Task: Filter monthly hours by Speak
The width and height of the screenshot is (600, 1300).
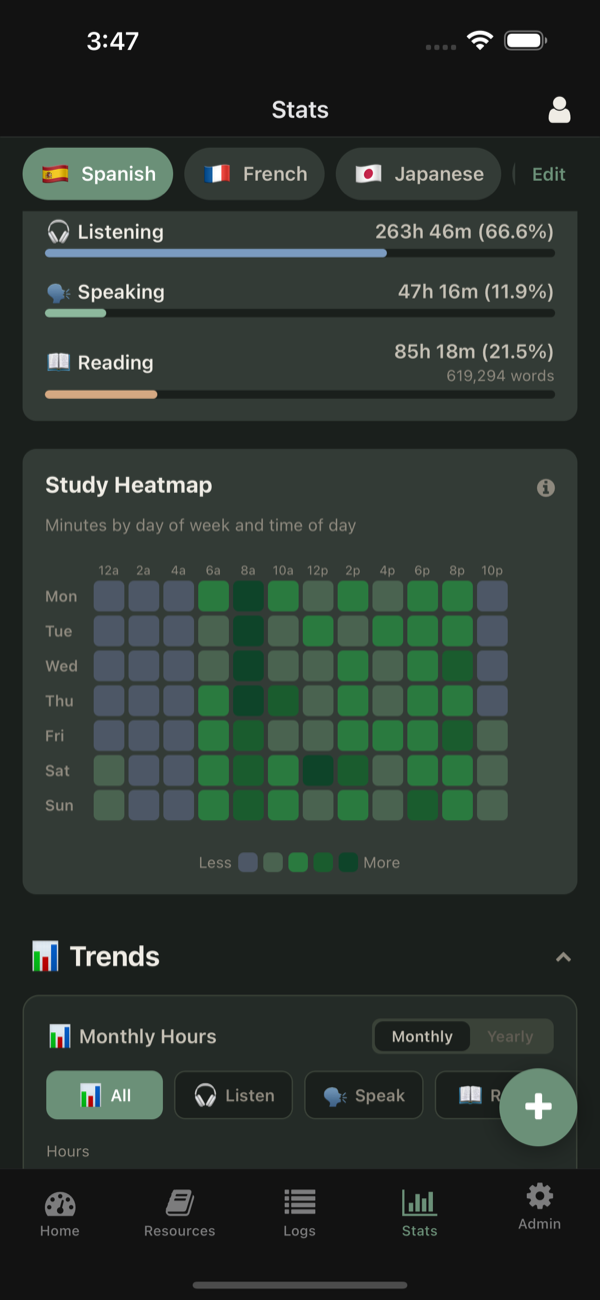Action: click(x=364, y=1095)
